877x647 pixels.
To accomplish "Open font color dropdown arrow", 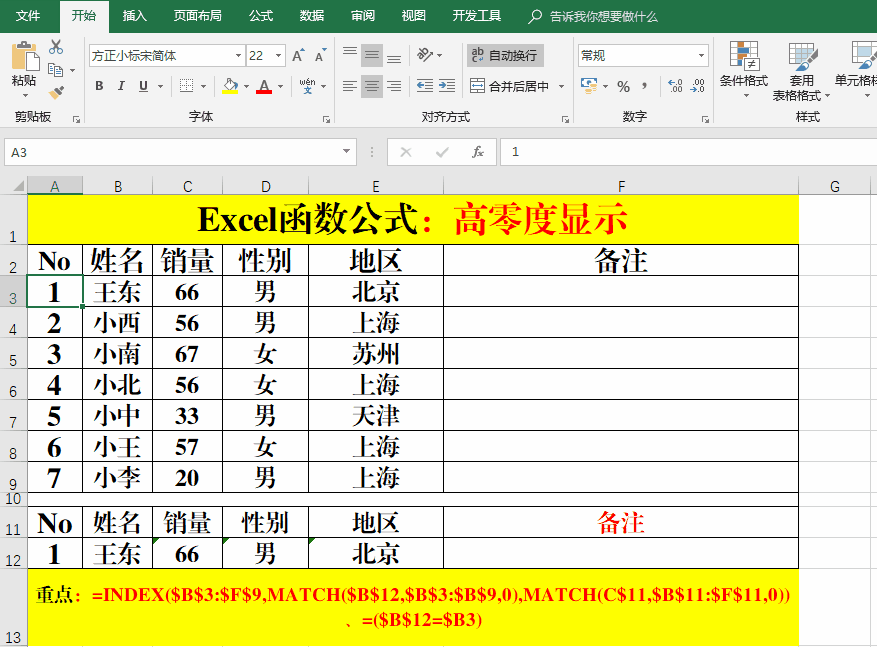I will 280,86.
